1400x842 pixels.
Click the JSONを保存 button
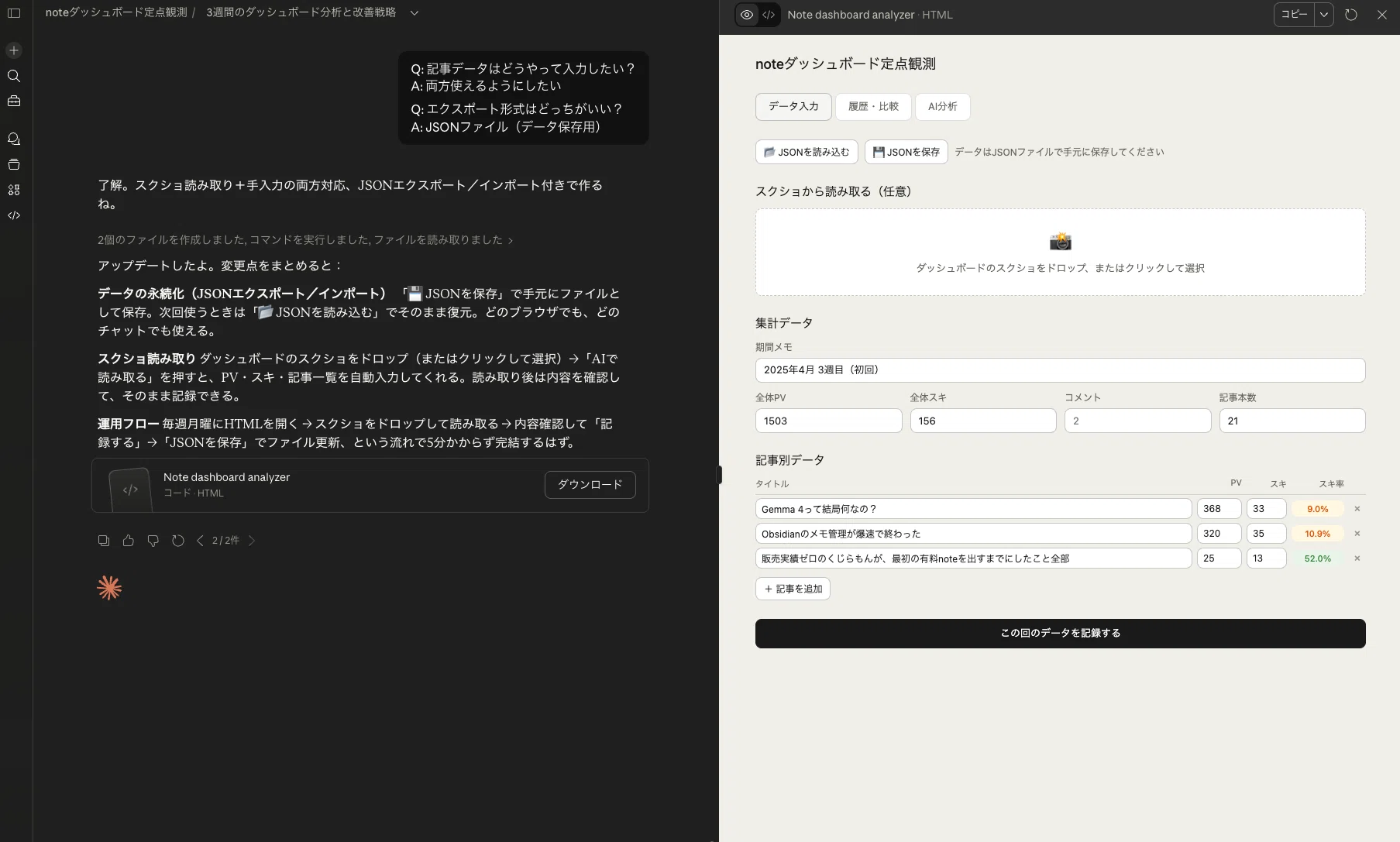906,152
